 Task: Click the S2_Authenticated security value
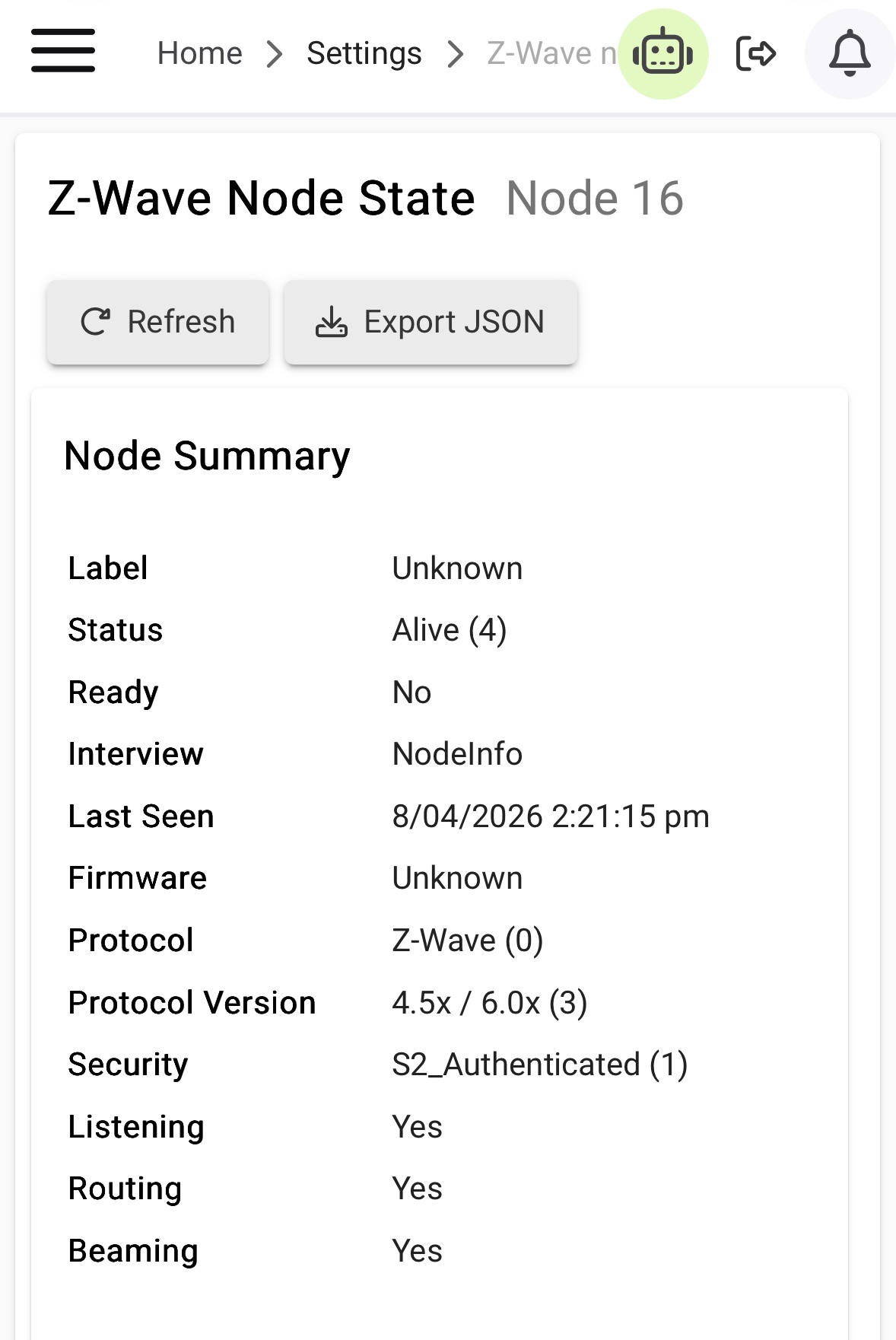pyautogui.click(x=540, y=1065)
